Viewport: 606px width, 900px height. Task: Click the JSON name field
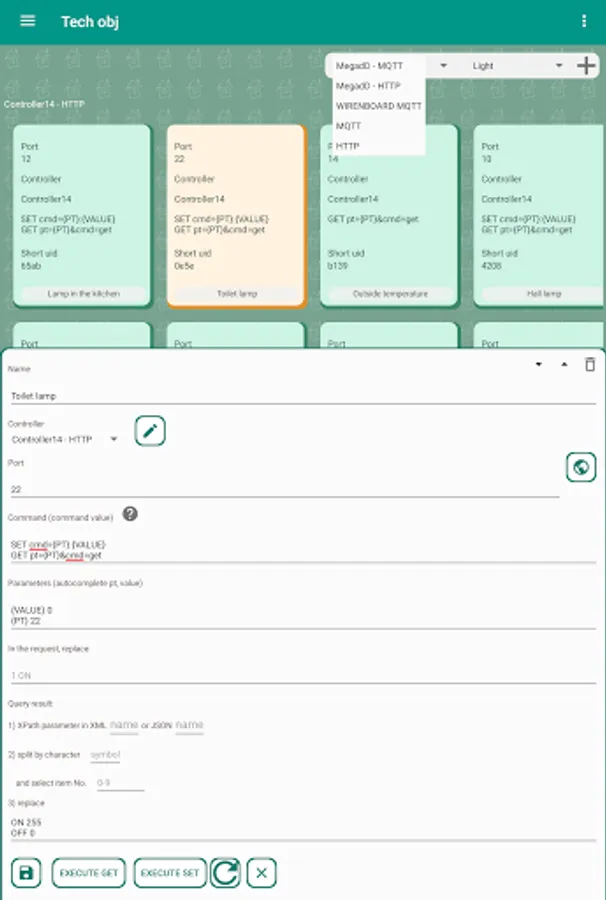[189, 726]
